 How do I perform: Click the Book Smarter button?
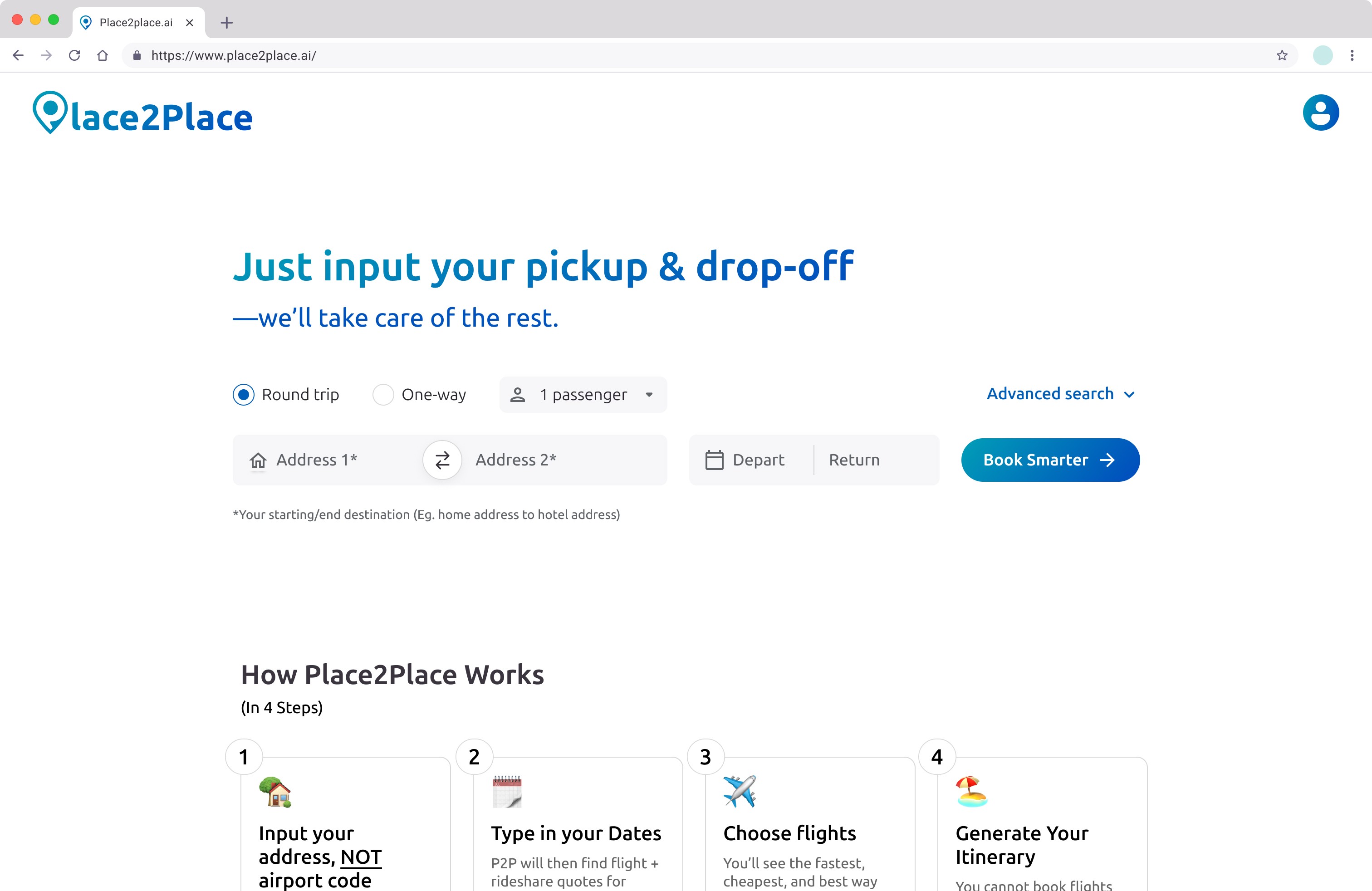(1050, 460)
